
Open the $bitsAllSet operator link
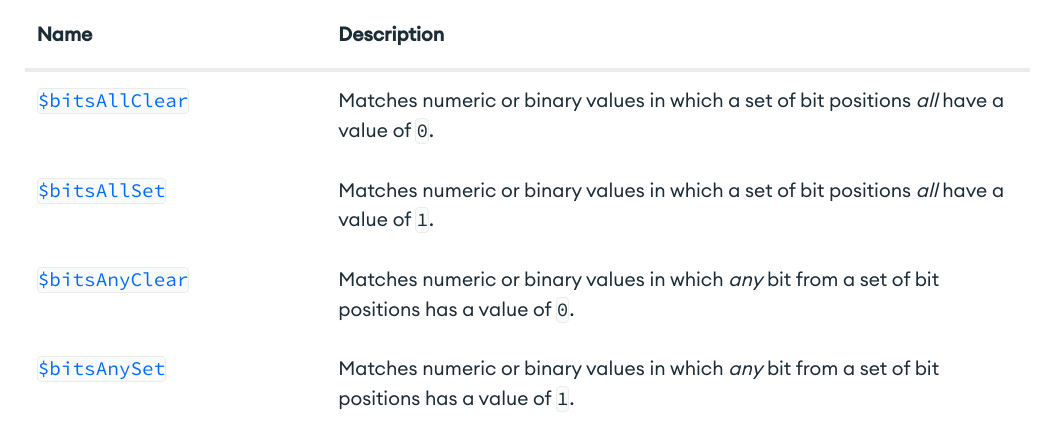pos(101,191)
